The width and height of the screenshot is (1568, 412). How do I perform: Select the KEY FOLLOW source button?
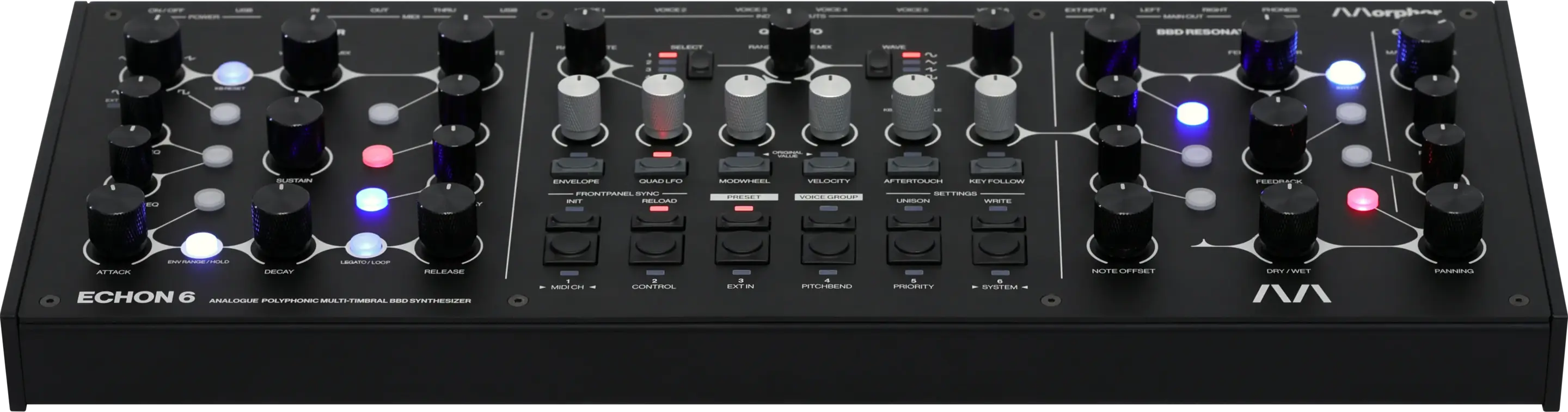tap(996, 166)
